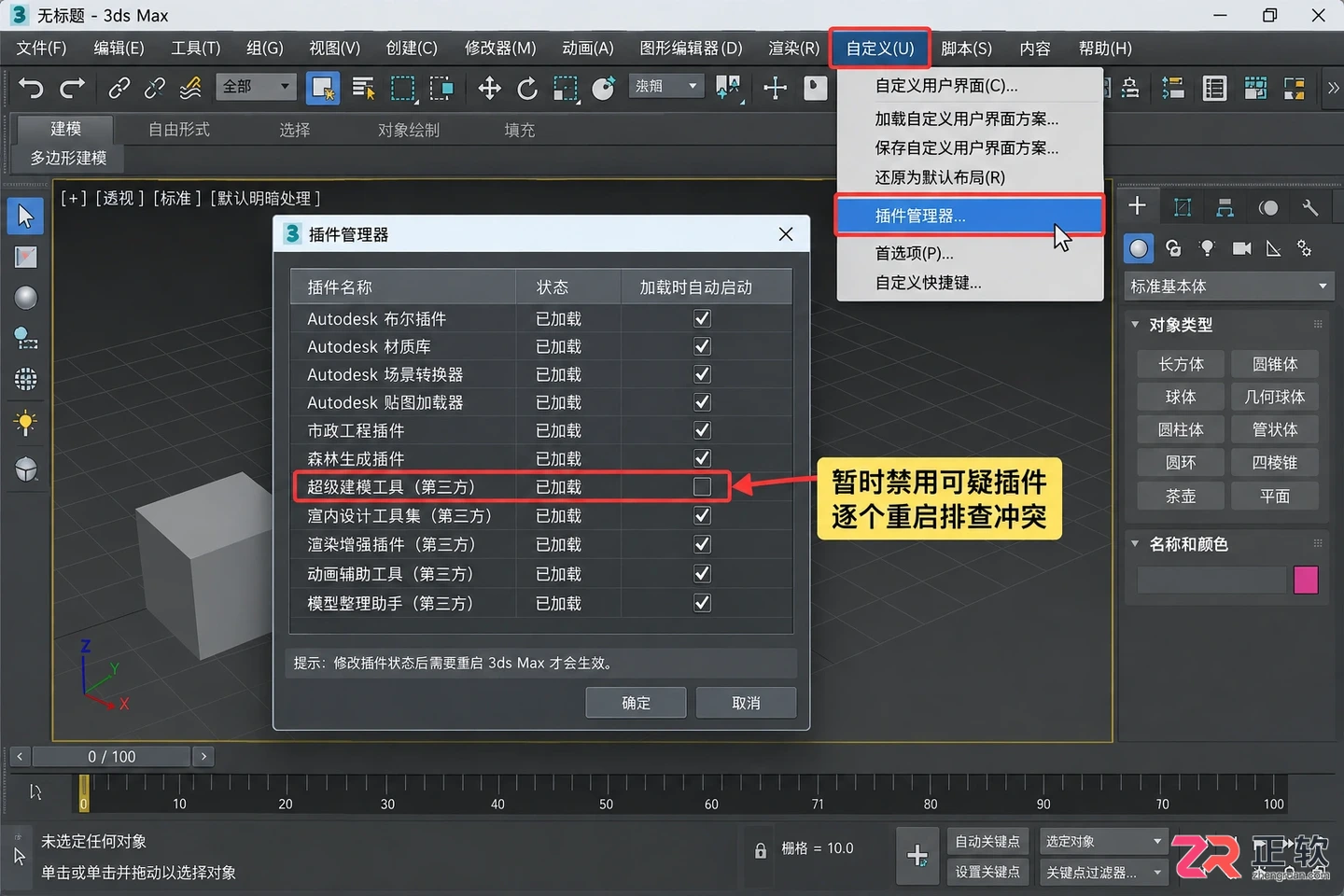The height and width of the screenshot is (896, 1344).
Task: Activate the Select and Scale tool
Action: click(x=565, y=89)
